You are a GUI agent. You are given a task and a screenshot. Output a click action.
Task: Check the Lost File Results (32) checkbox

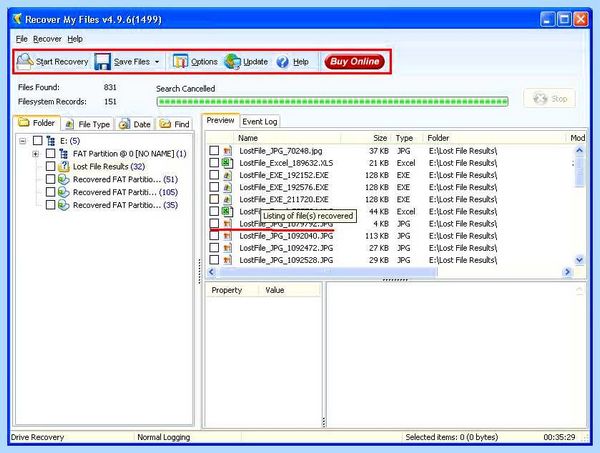[50, 166]
